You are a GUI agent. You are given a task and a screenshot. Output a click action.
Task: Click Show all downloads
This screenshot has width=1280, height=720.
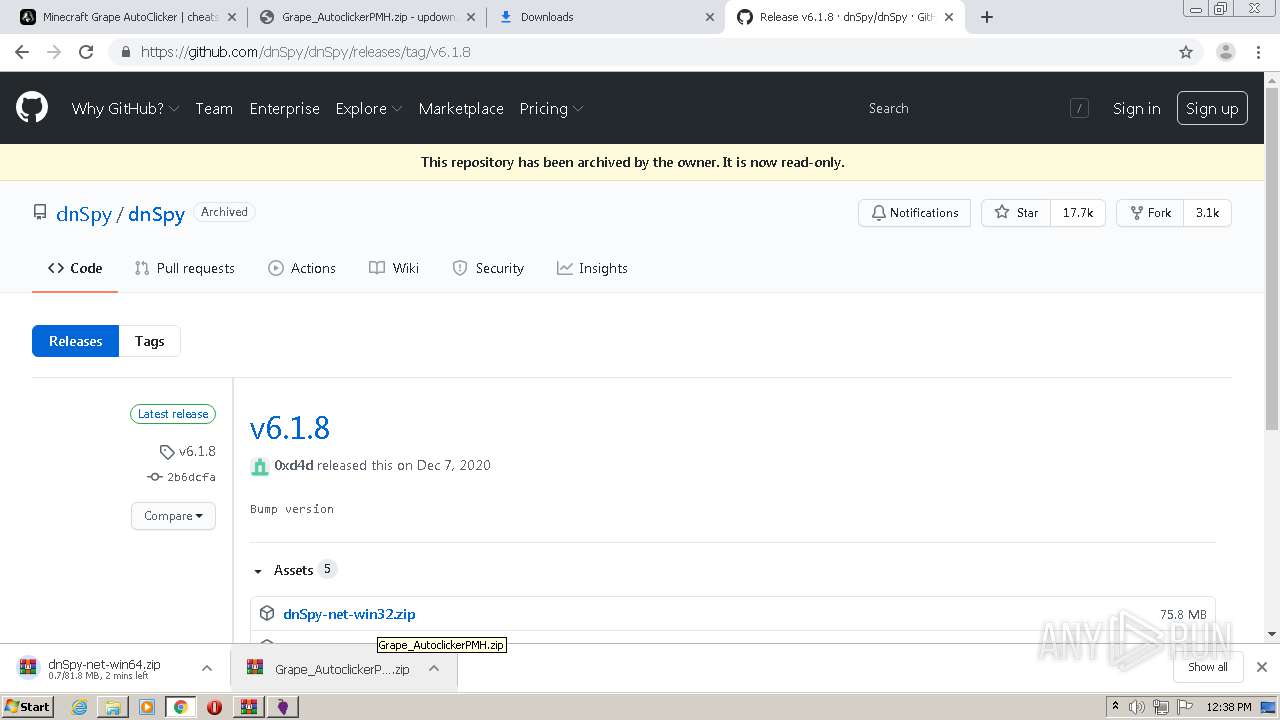pos(1208,667)
